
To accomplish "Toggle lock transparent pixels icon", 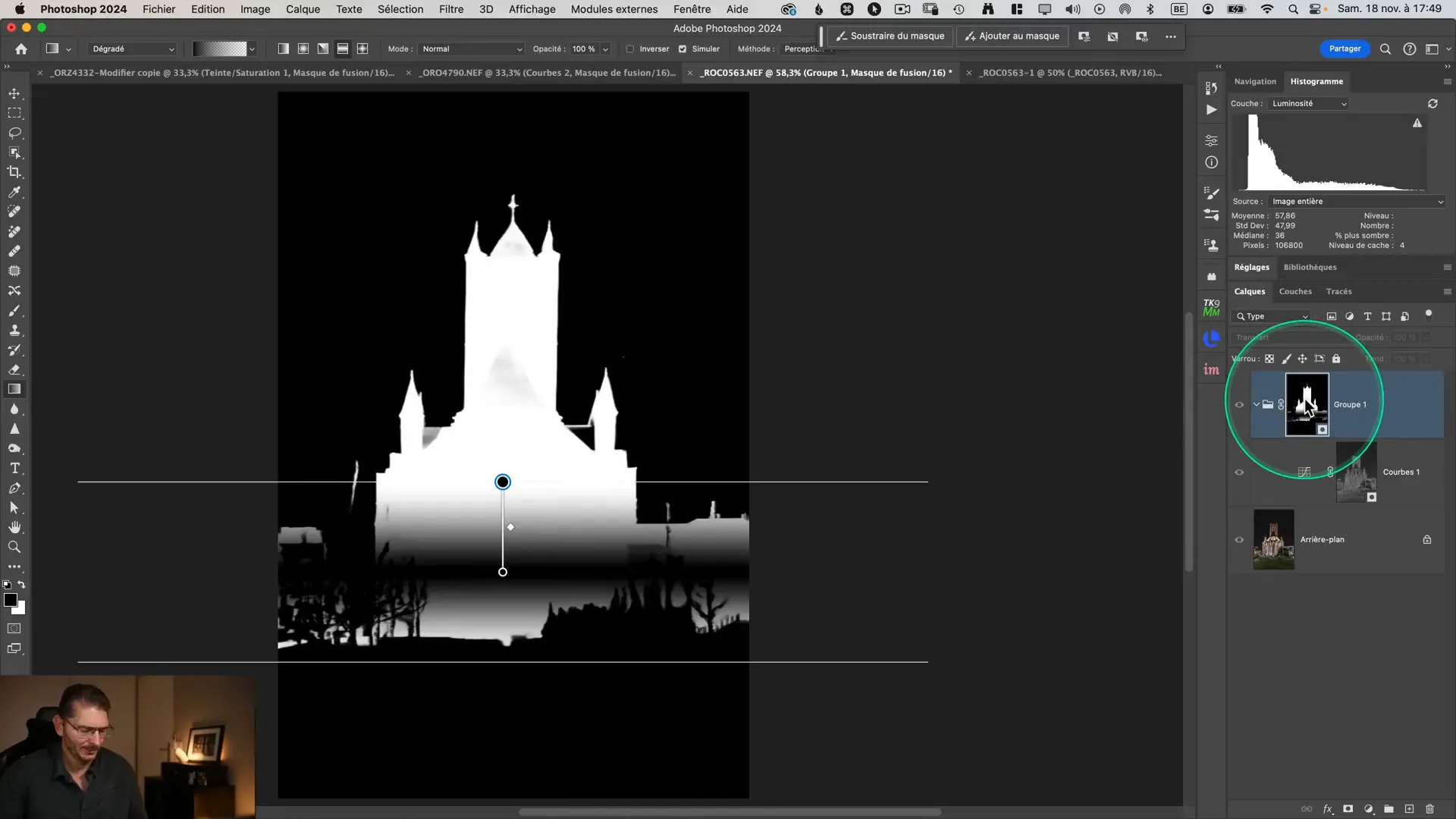I will coord(1269,359).
